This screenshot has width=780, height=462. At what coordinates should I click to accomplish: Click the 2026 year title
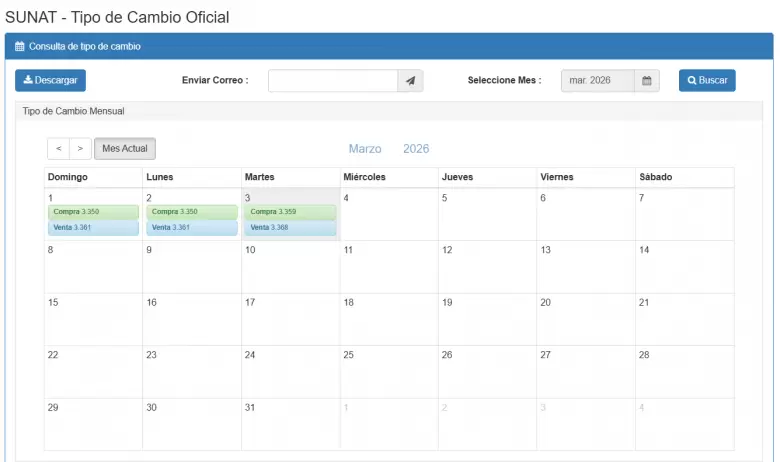(x=416, y=149)
